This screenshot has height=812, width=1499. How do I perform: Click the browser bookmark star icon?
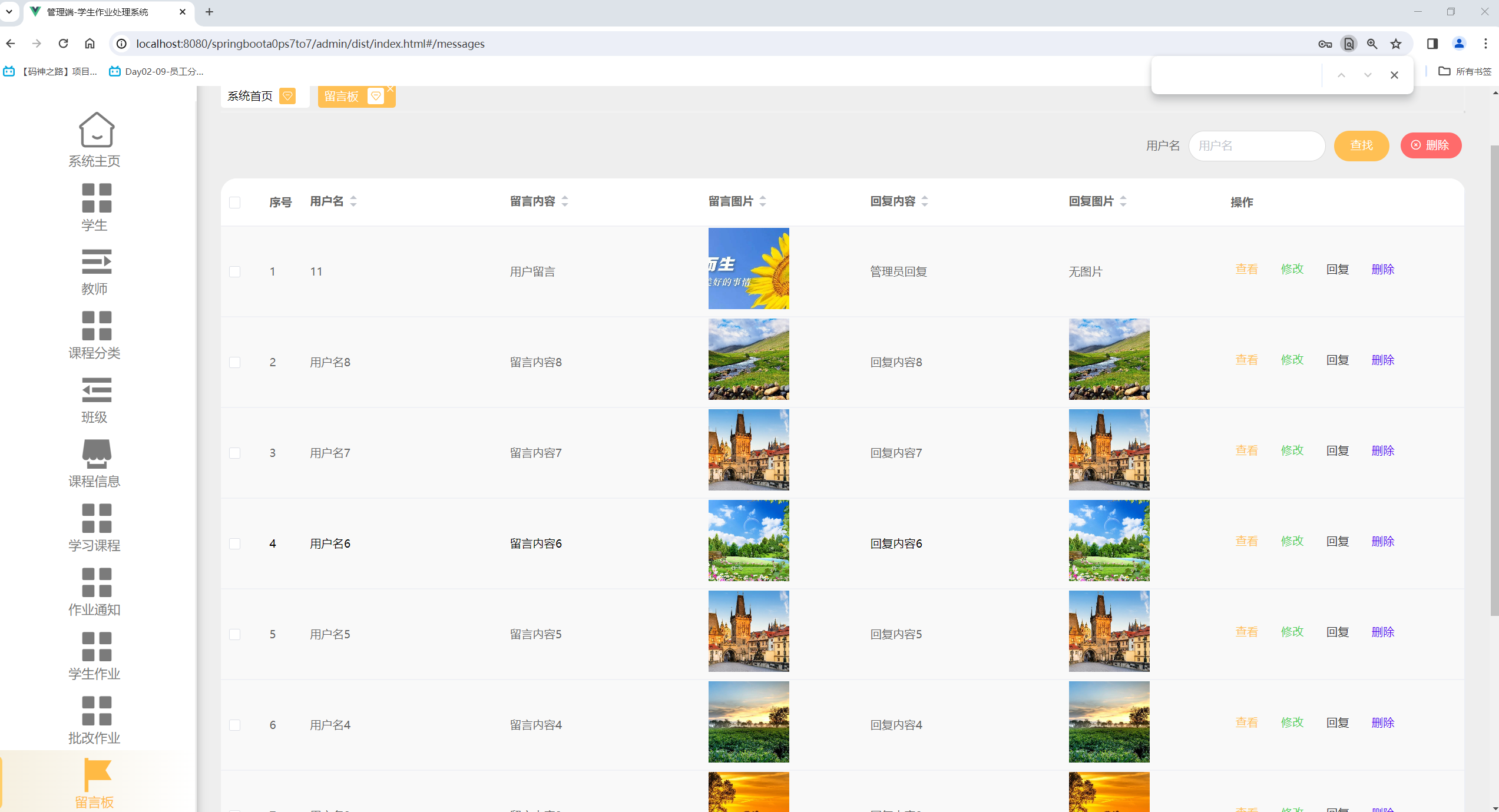(1395, 44)
